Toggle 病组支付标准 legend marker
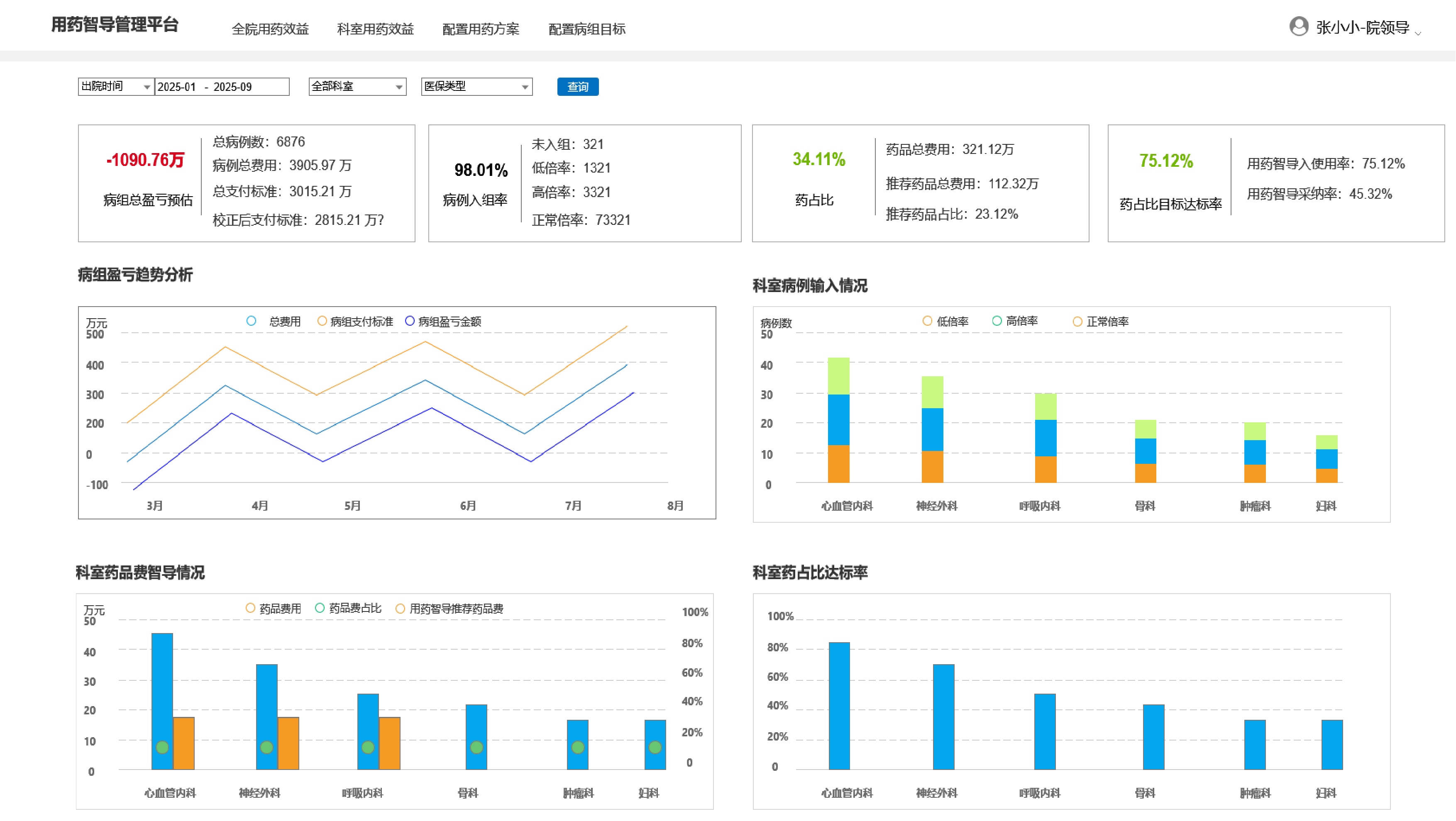Viewport: 1456px width, 821px height. pos(322,321)
